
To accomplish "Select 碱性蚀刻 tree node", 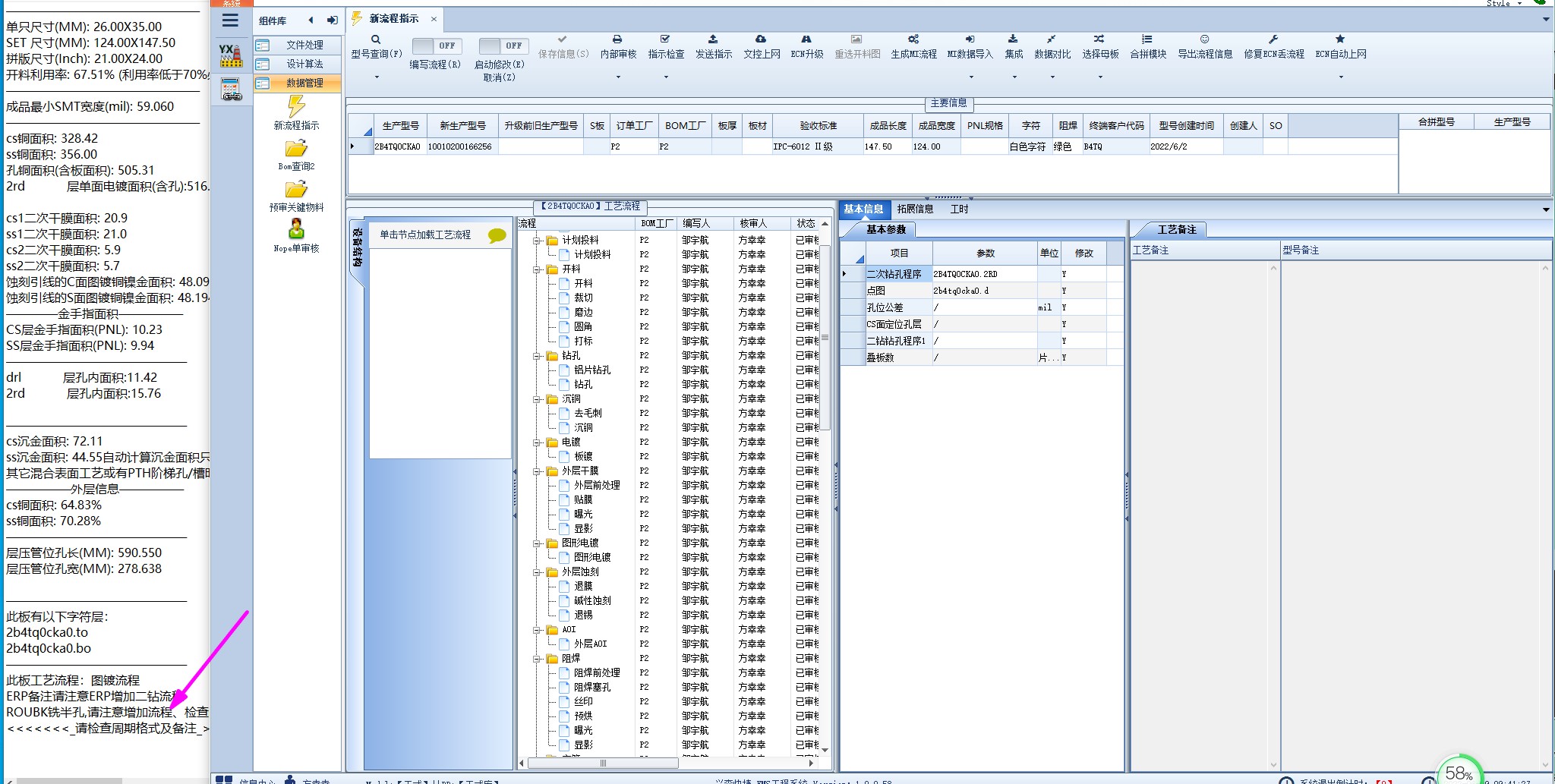I will [x=592, y=601].
